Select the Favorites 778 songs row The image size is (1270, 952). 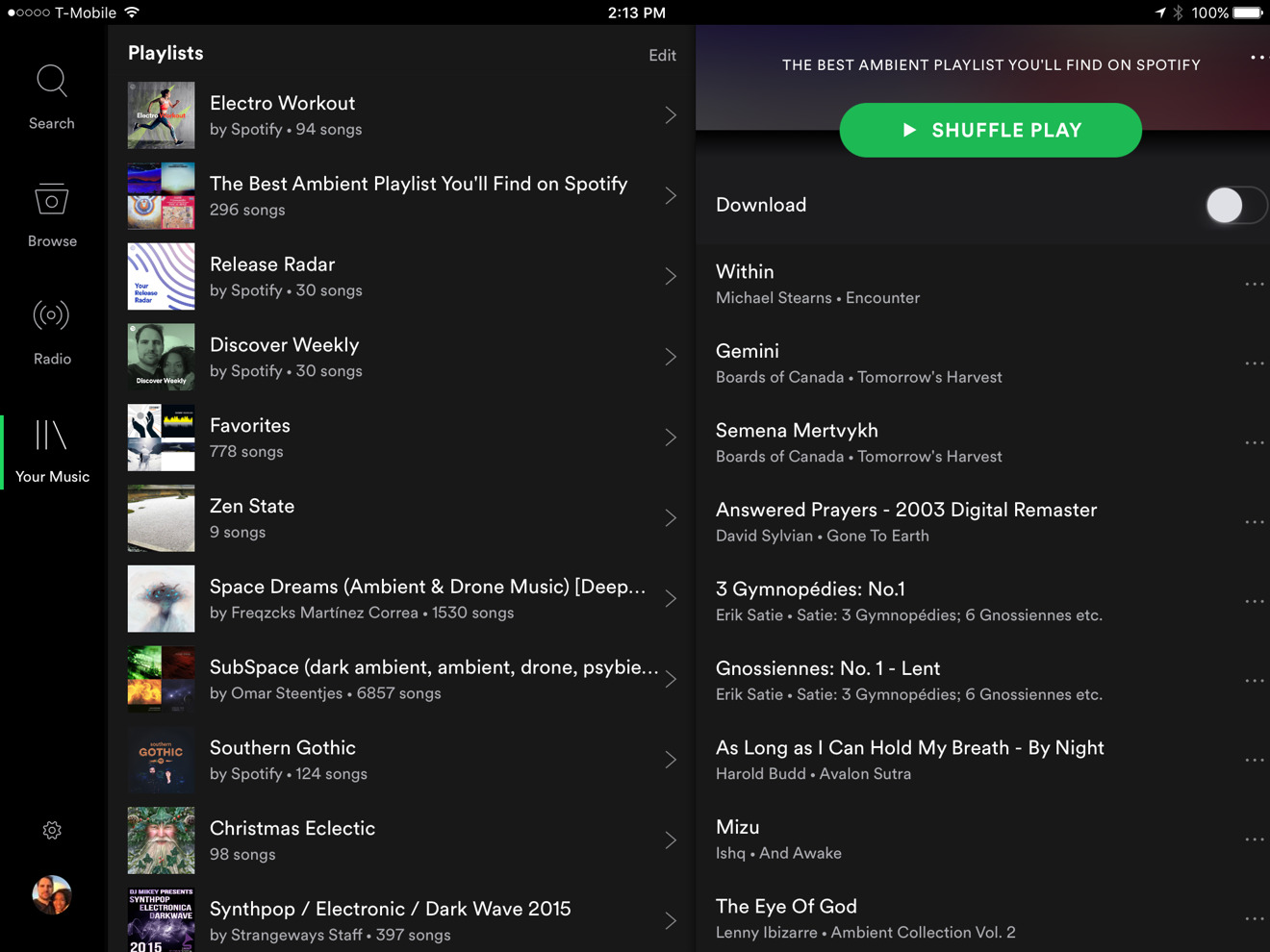coord(402,438)
